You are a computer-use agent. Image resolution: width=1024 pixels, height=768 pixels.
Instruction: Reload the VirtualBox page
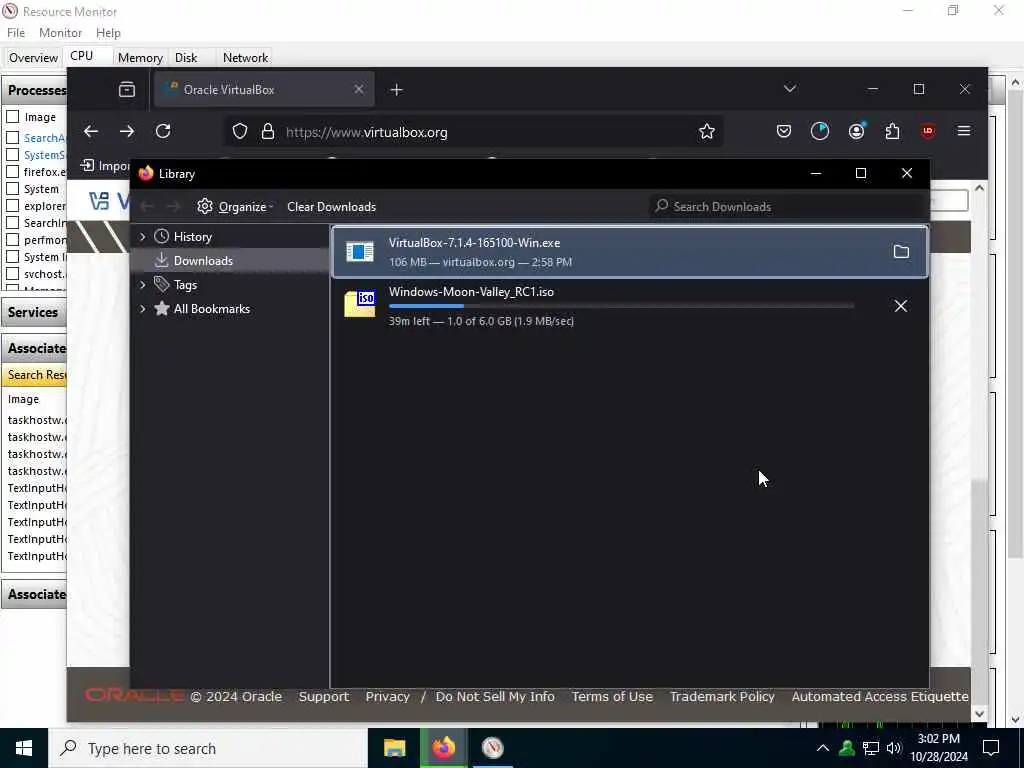163,131
